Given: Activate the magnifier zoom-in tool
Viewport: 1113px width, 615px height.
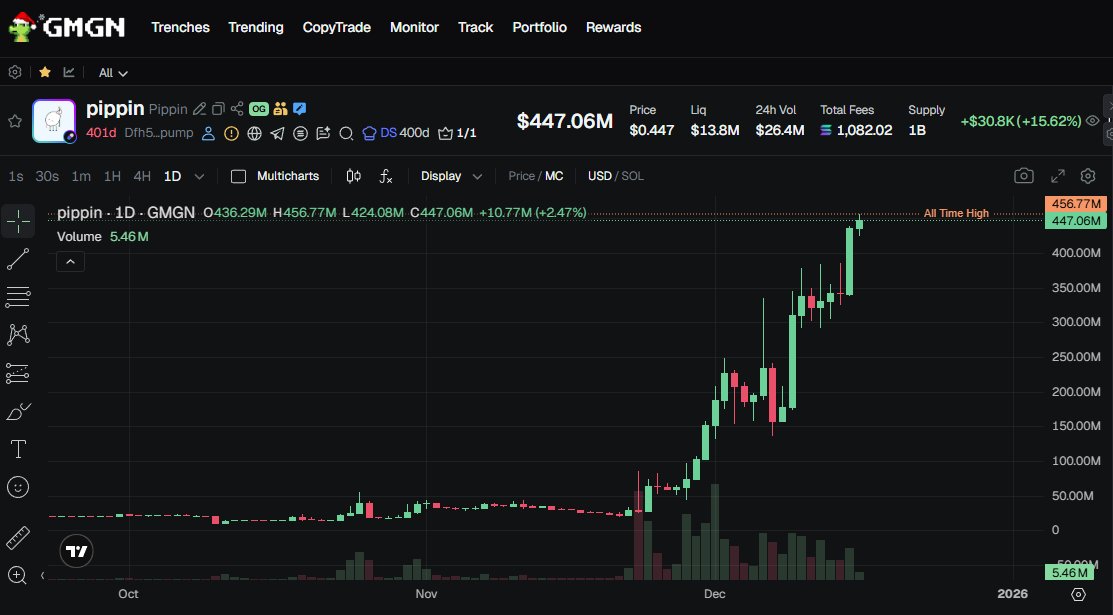Looking at the screenshot, I should point(17,576).
